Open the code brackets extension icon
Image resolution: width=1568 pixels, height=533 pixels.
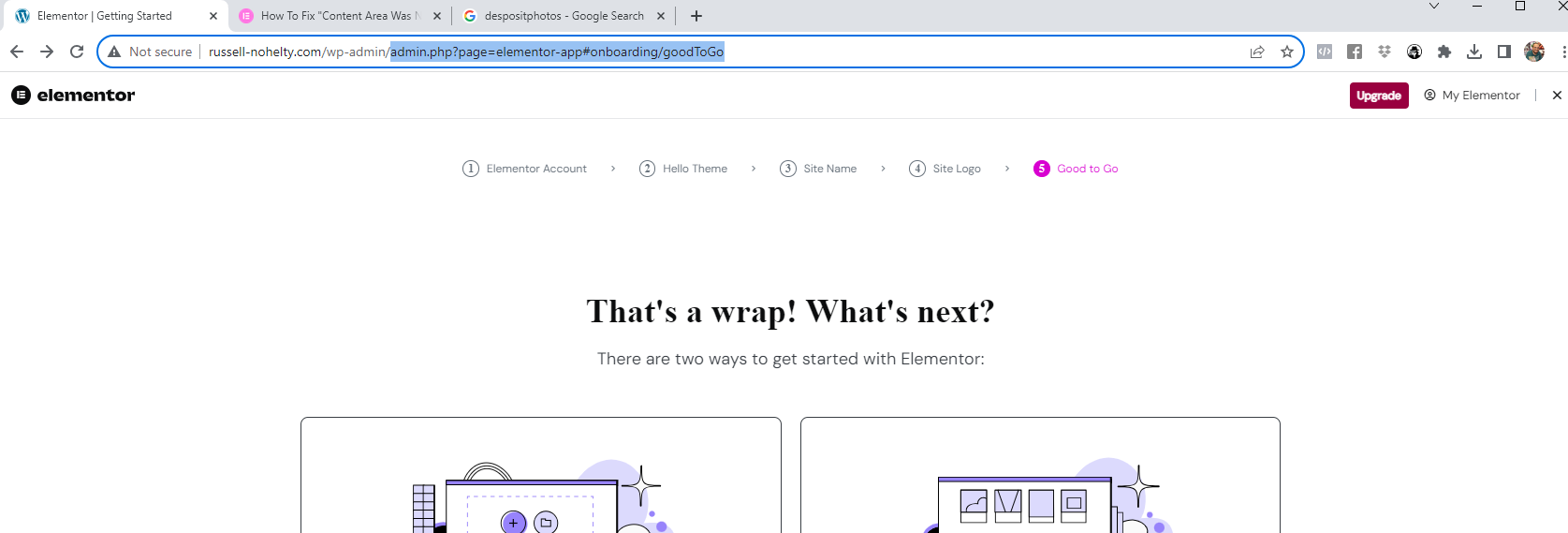pyautogui.click(x=1325, y=52)
